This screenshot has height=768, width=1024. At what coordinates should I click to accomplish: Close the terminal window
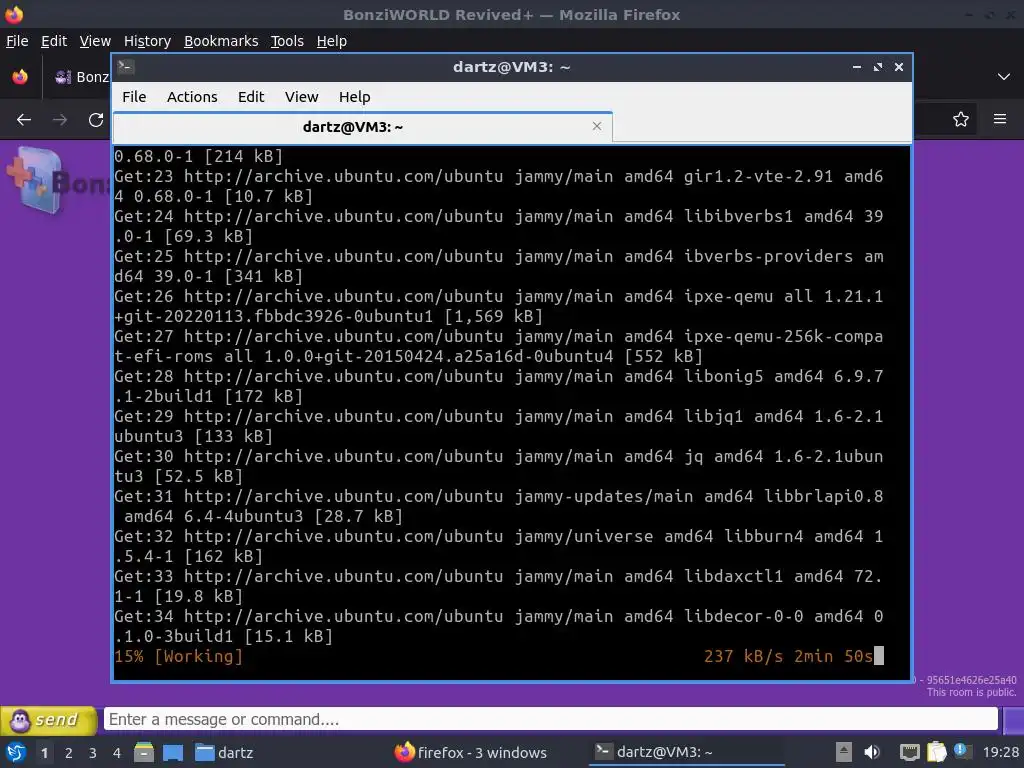click(899, 67)
